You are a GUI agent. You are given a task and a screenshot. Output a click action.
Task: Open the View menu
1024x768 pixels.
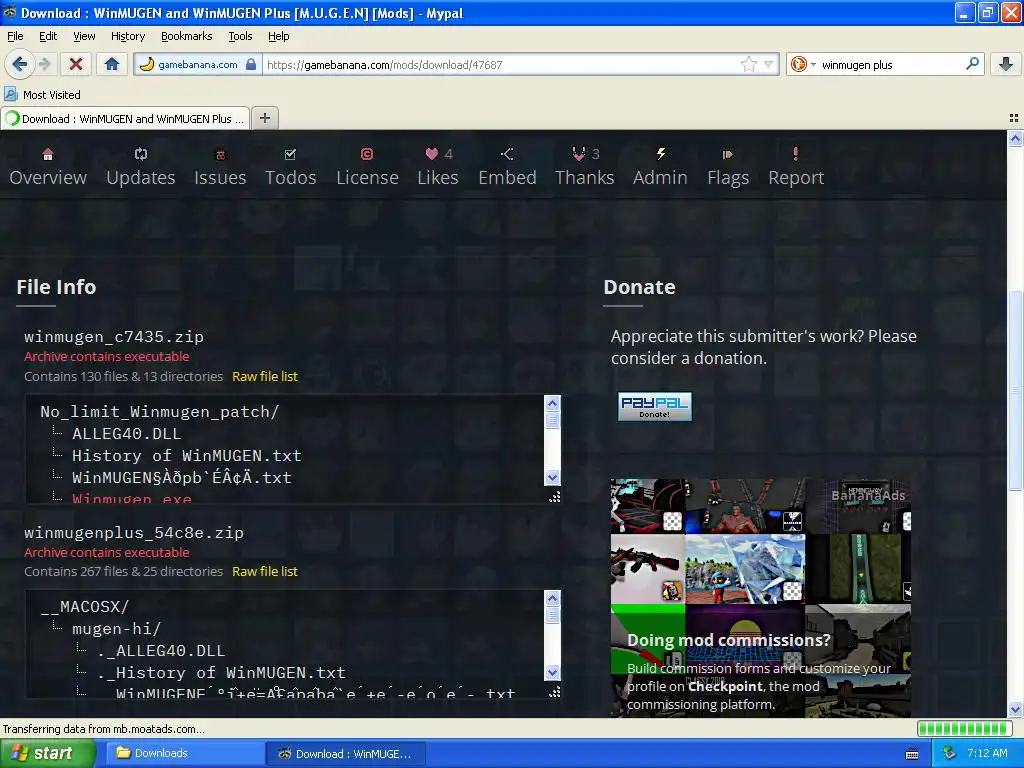(84, 36)
